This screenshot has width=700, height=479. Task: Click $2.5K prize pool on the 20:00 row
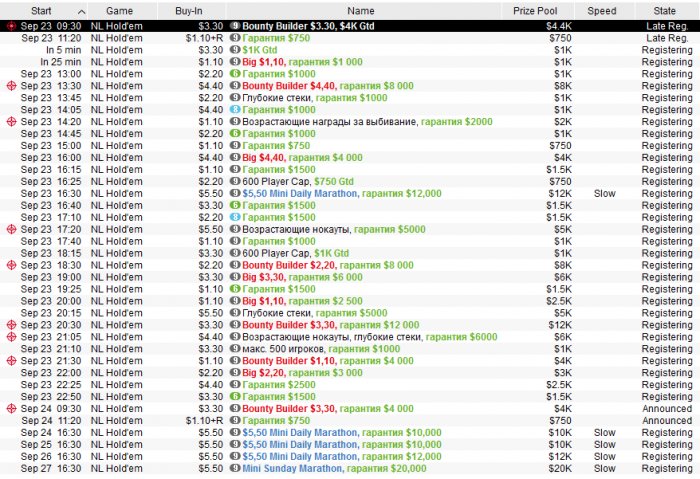559,301
